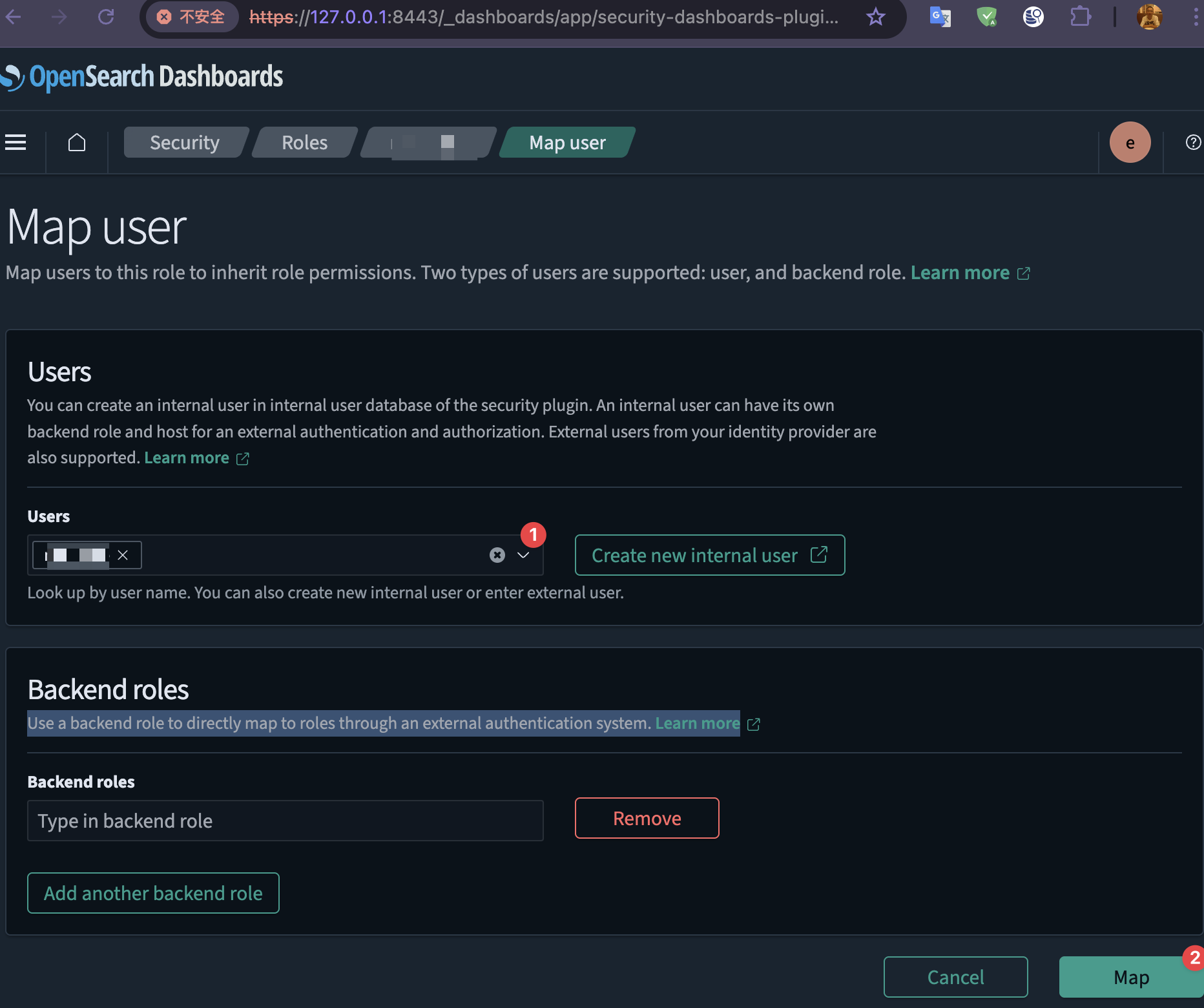The width and height of the screenshot is (1204, 1008).
Task: Click the Map user breadcrumb
Action: (x=567, y=142)
